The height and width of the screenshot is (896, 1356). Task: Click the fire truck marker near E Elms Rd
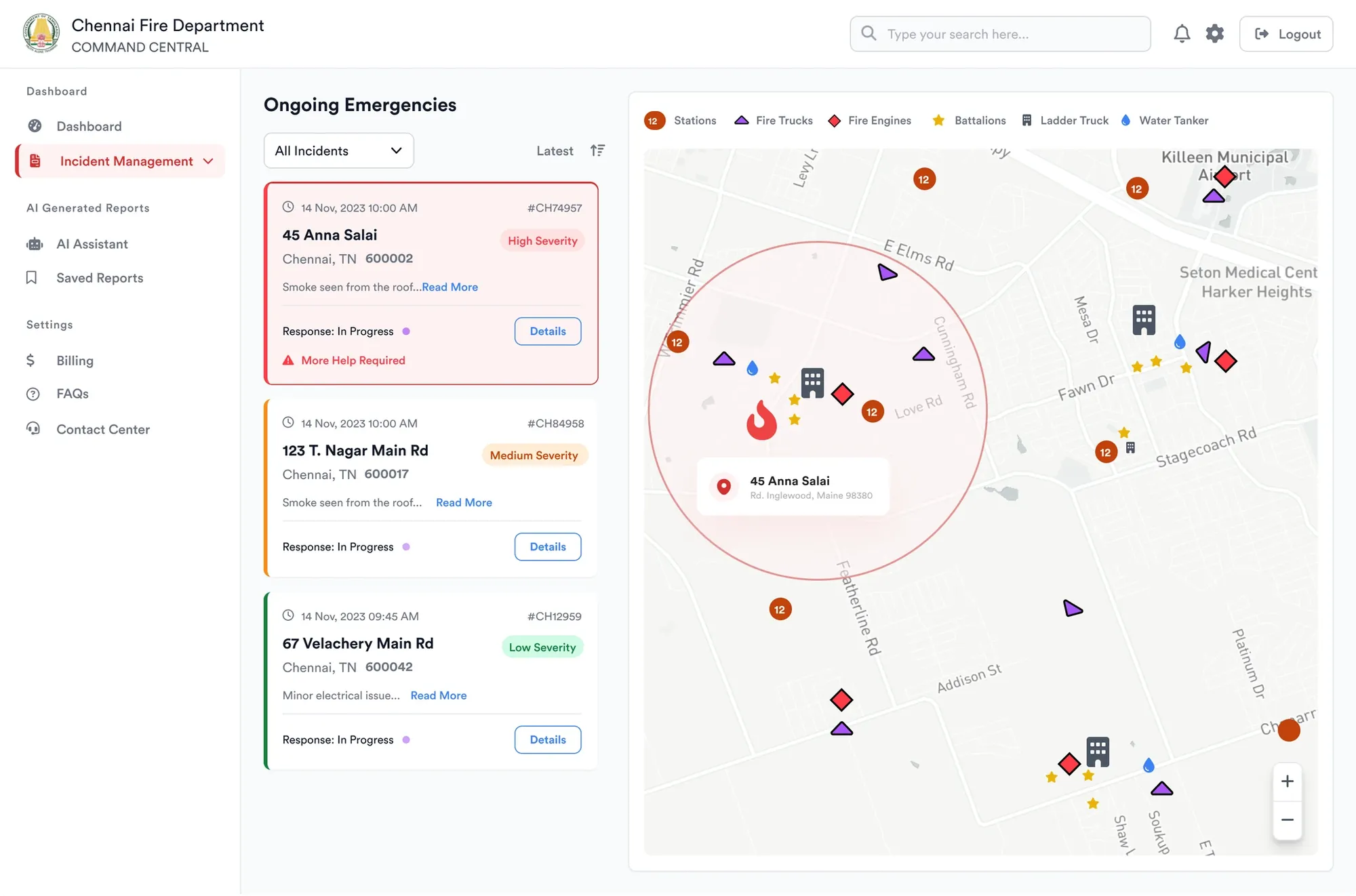887,272
